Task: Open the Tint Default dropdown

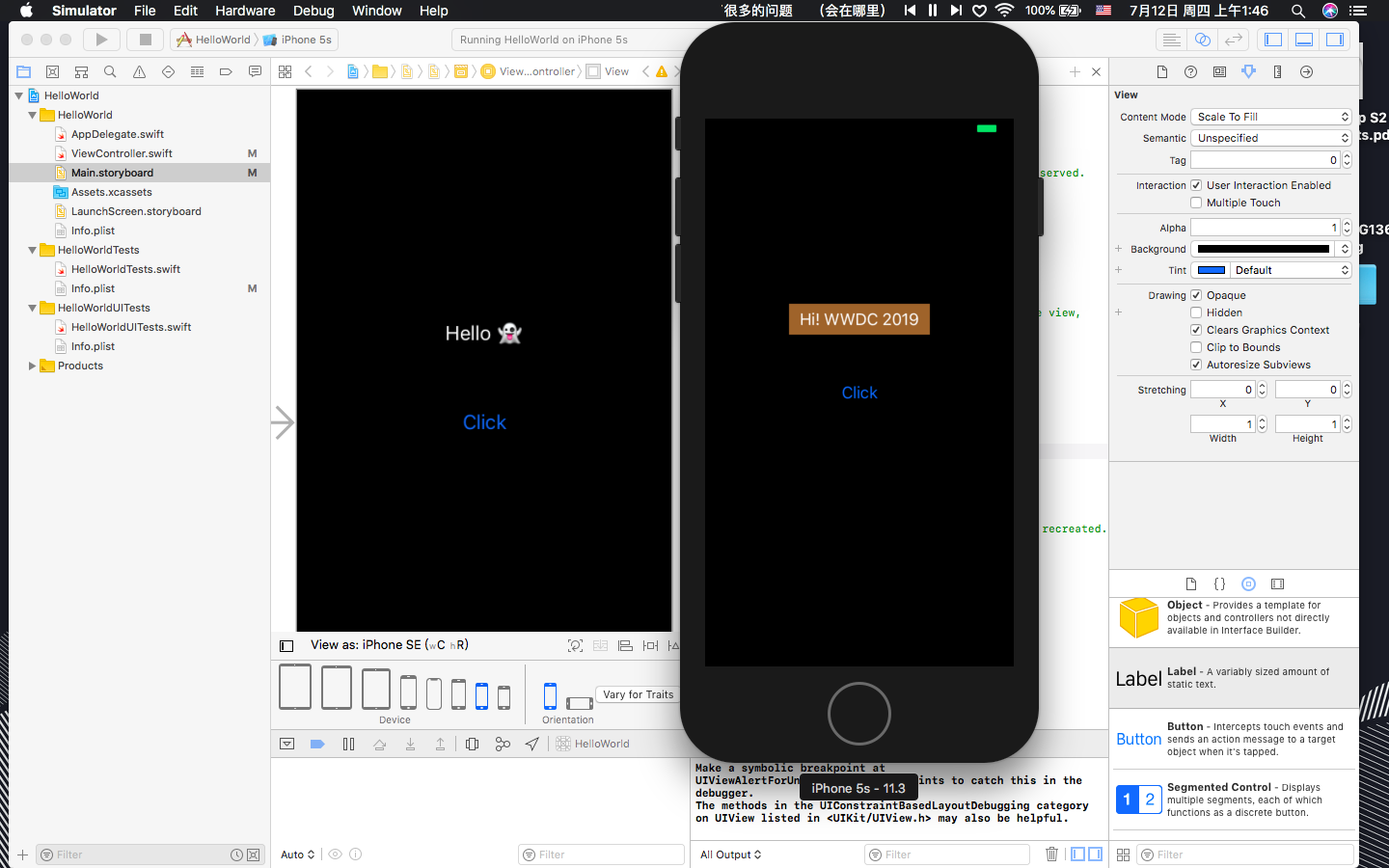Action: click(x=1291, y=270)
